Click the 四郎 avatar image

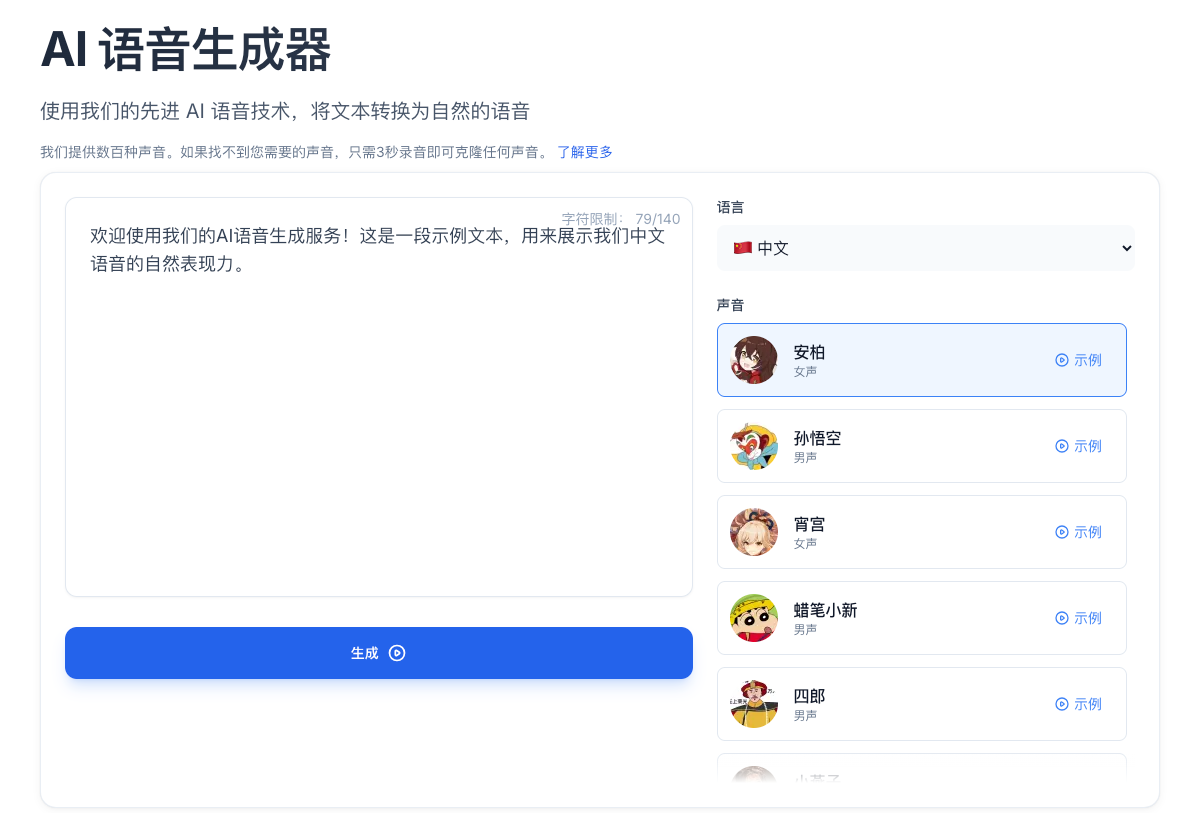(754, 704)
